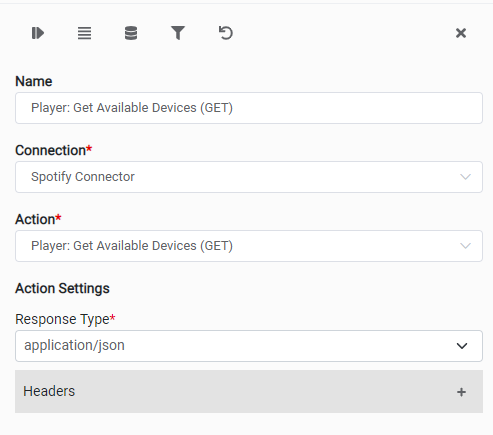Open the lines list icon in toolbar
The width and height of the screenshot is (493, 435).
(x=84, y=33)
